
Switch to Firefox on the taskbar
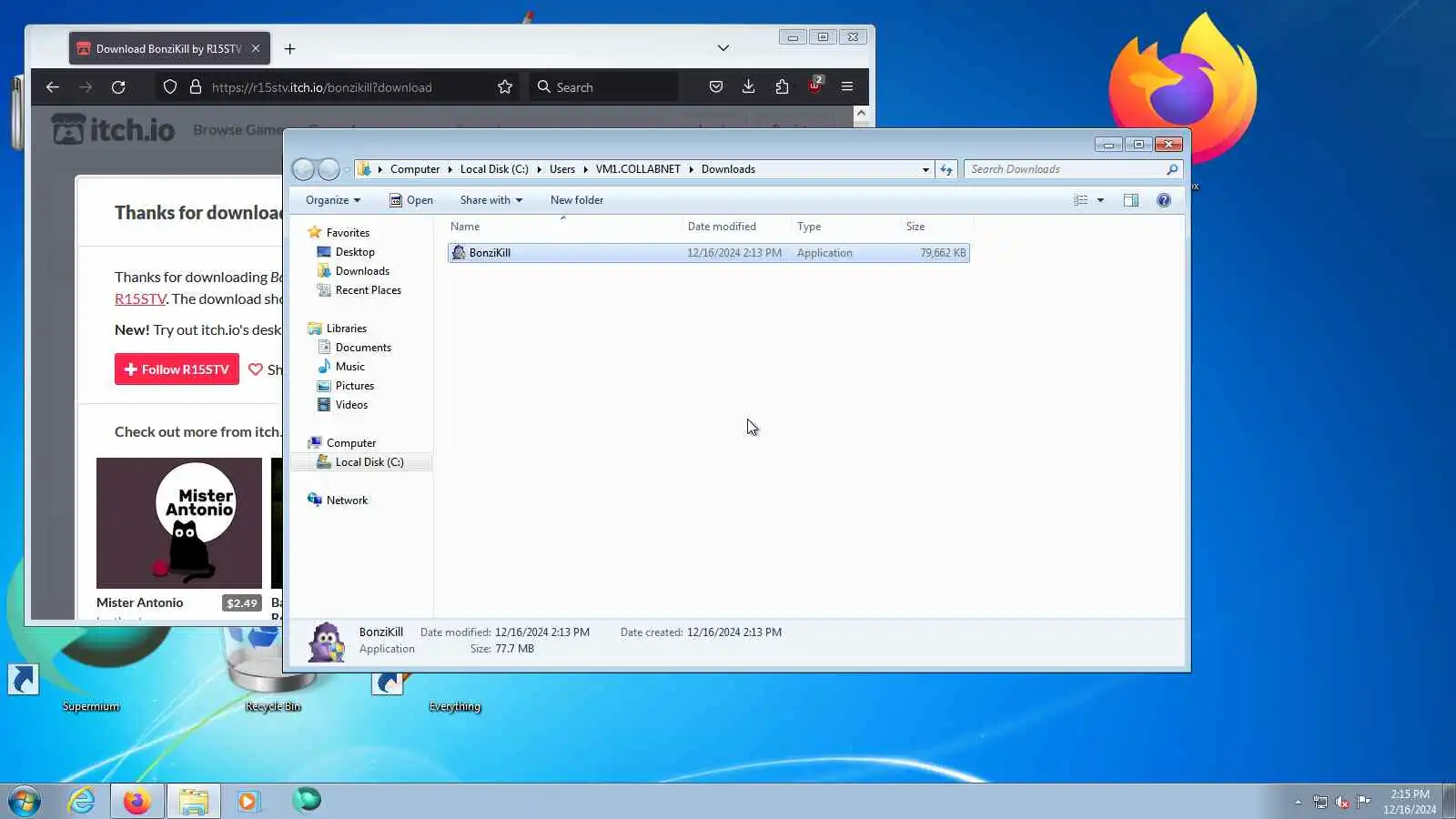137,801
